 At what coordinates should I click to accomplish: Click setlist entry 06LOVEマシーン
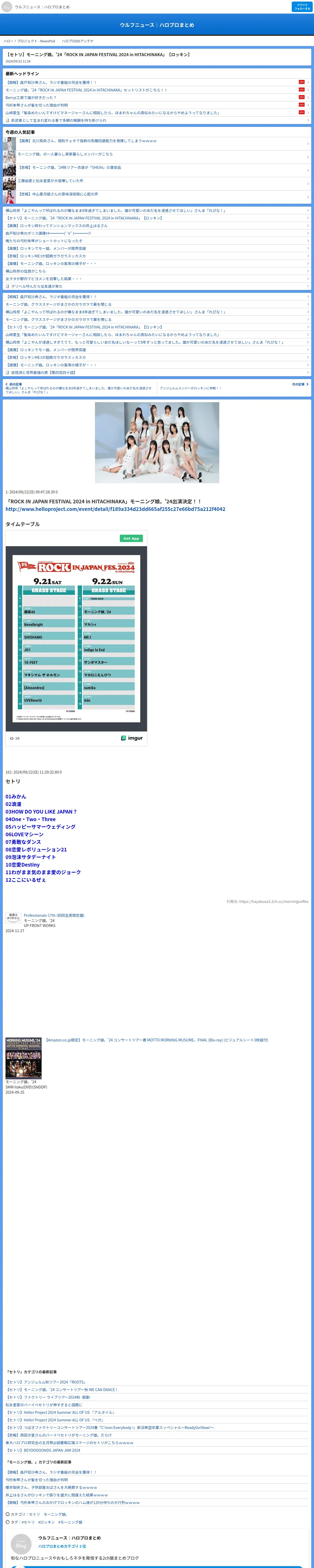pos(24,834)
